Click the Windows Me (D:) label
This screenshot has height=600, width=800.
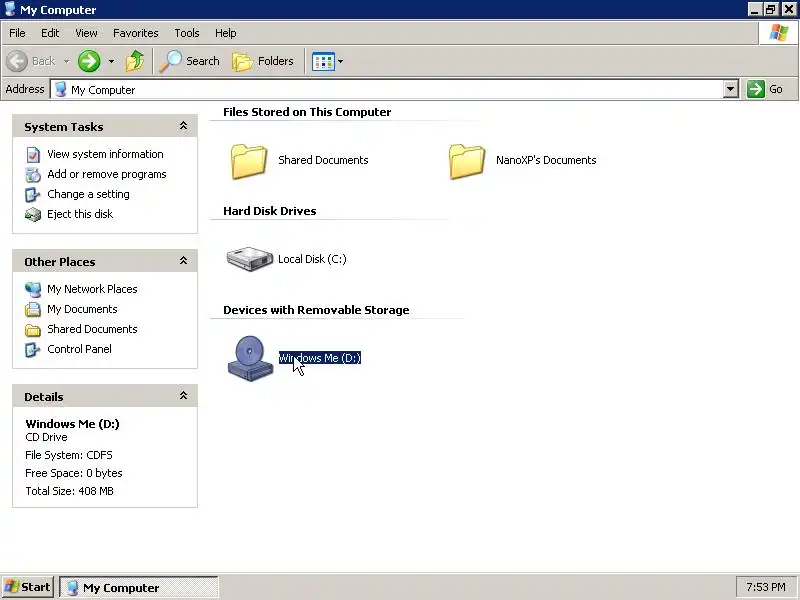point(320,358)
